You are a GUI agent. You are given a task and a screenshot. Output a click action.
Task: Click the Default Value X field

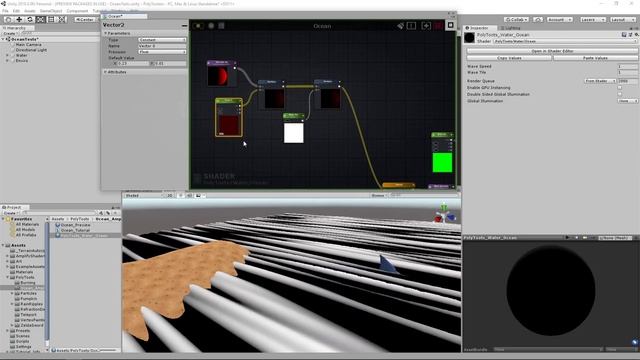coord(133,64)
